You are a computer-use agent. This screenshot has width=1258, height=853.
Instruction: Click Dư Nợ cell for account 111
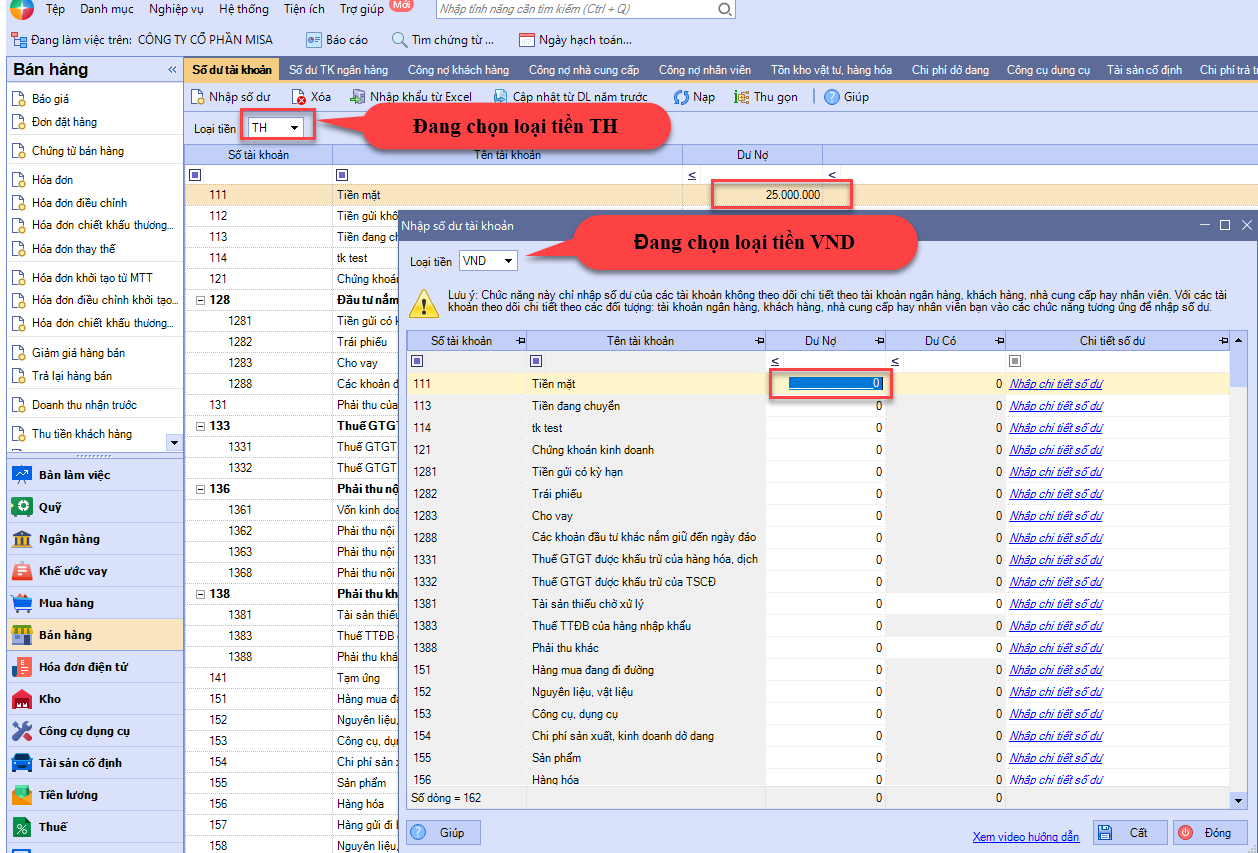[830, 383]
